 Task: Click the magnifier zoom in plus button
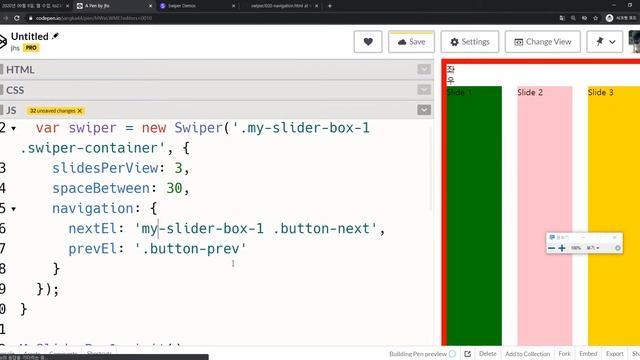pos(562,248)
